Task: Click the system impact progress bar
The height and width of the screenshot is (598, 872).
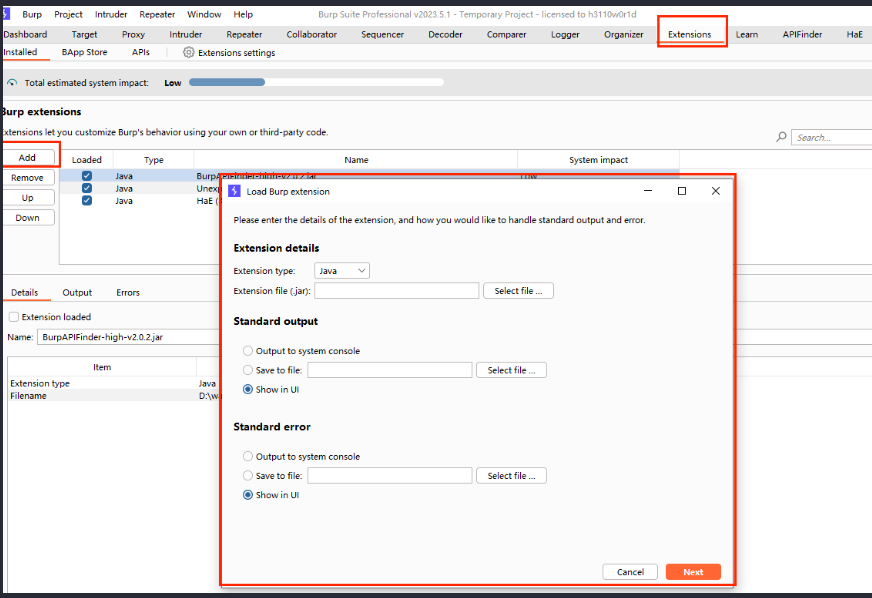Action: [316, 82]
